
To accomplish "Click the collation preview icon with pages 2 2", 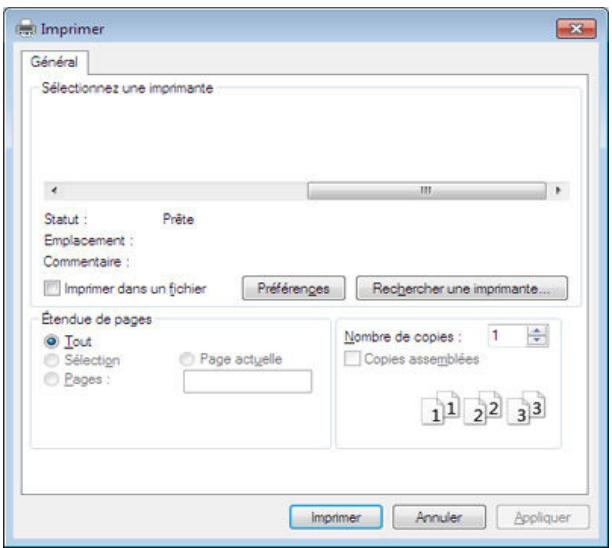I will (483, 408).
